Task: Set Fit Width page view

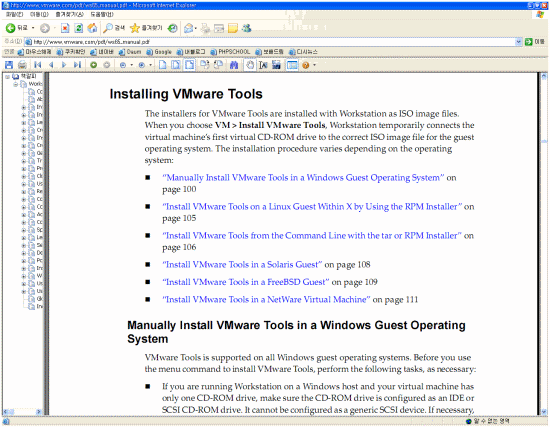Action: point(189,65)
